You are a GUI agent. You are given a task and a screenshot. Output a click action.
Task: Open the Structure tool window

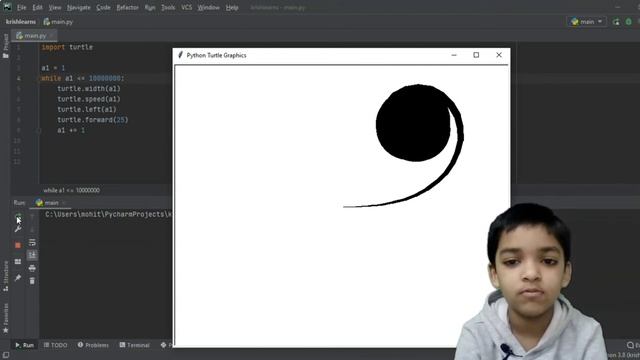click(x=6, y=276)
